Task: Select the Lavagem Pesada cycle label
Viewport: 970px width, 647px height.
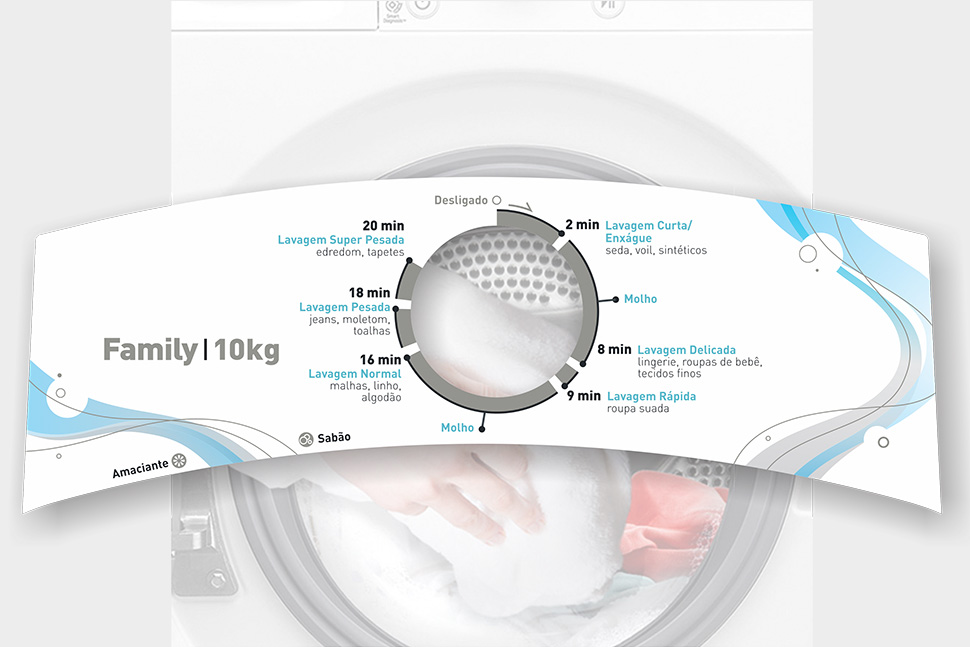Action: pos(350,307)
